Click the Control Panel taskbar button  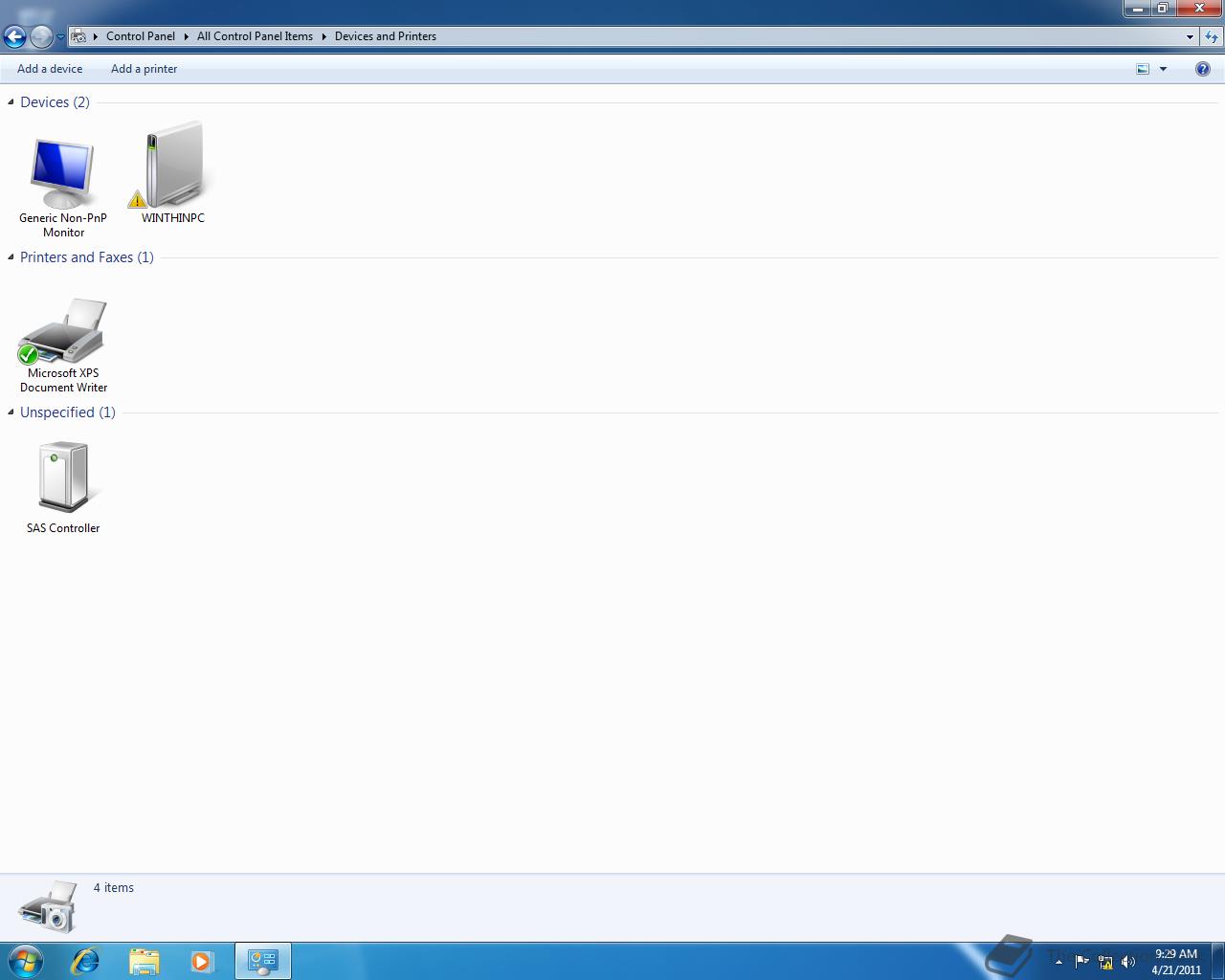[262, 961]
